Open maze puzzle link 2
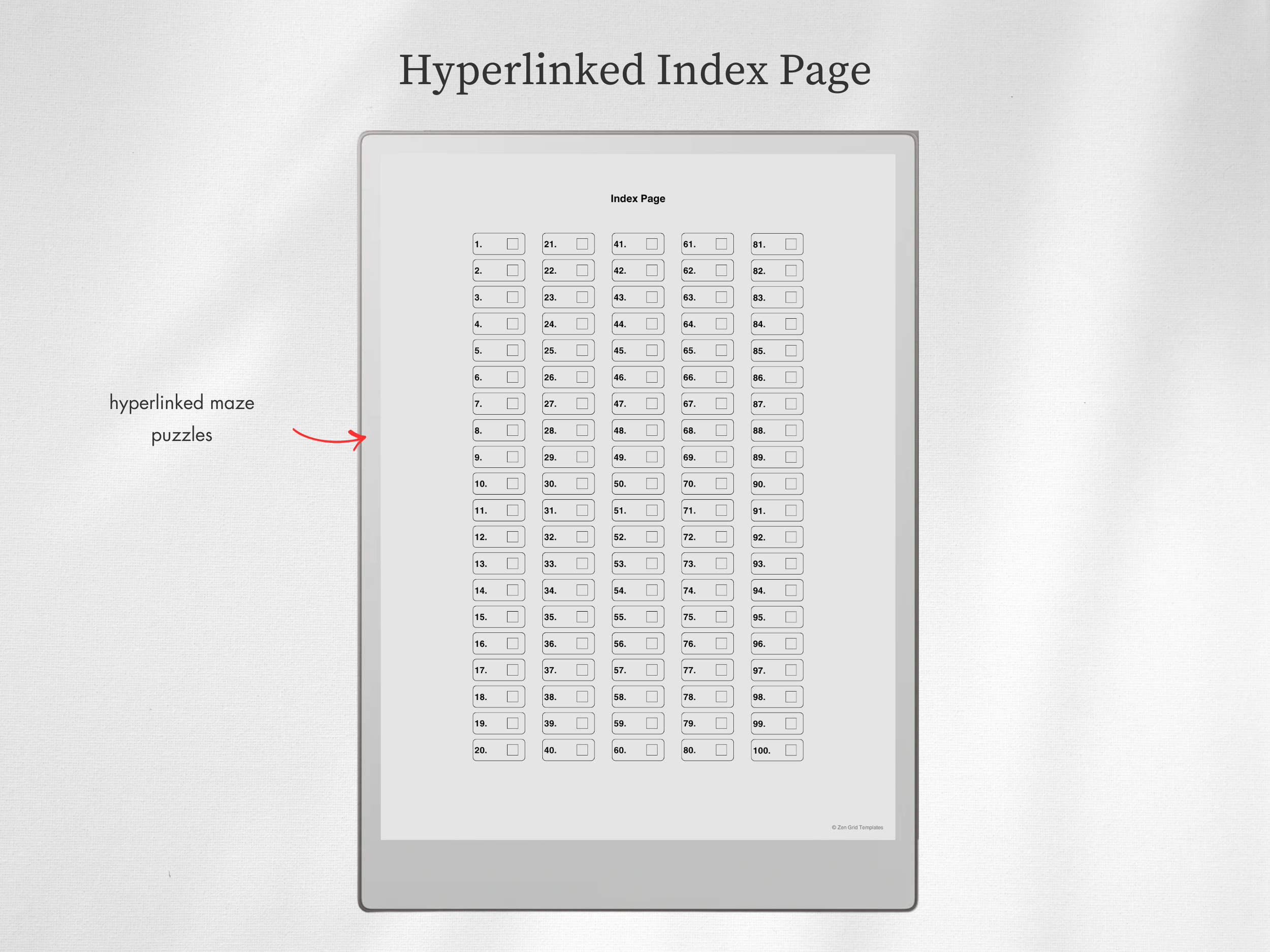The image size is (1270, 952). 499,270
